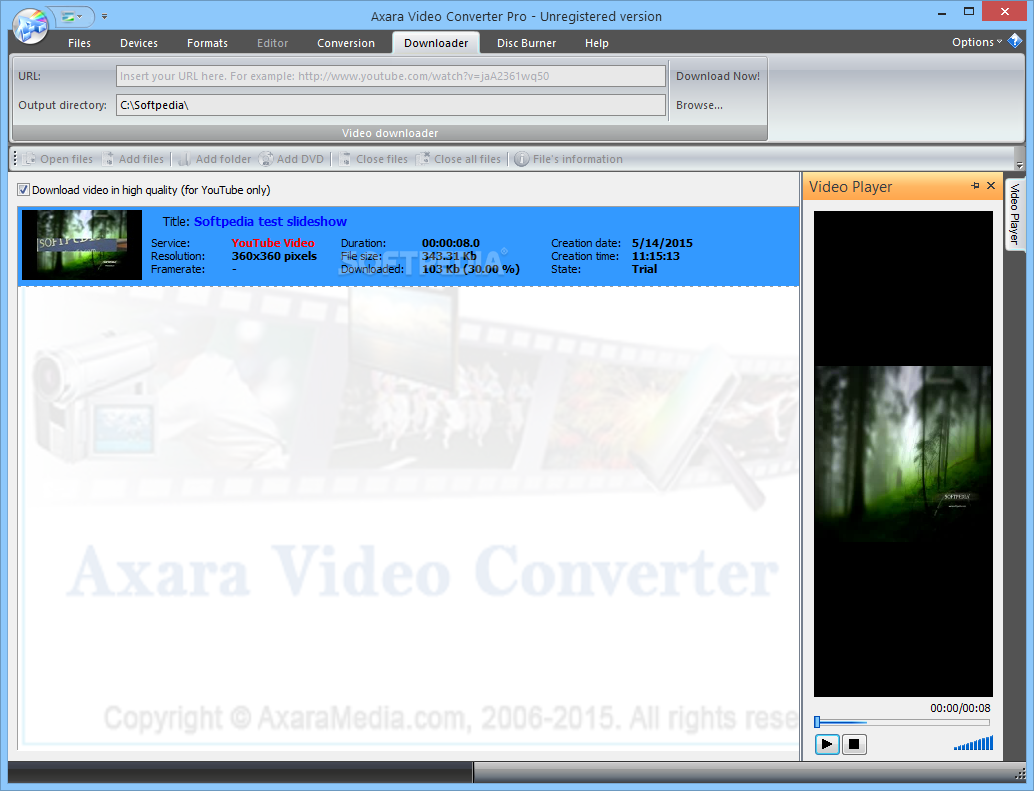Select the Downloader tab

[x=436, y=43]
